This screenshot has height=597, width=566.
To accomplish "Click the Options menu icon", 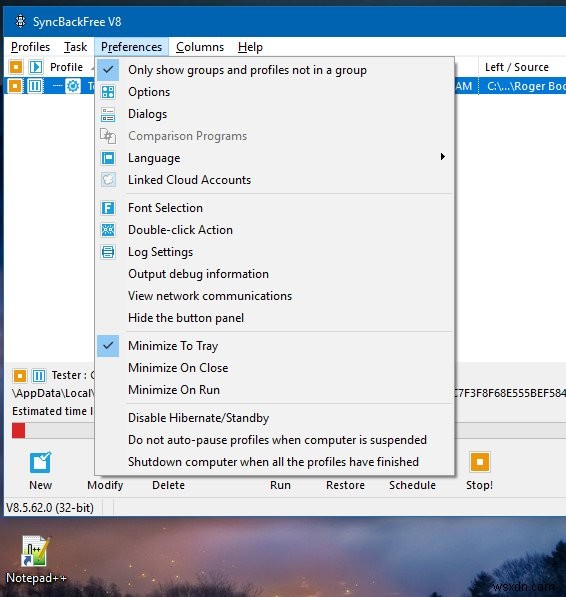I will click(x=108, y=92).
